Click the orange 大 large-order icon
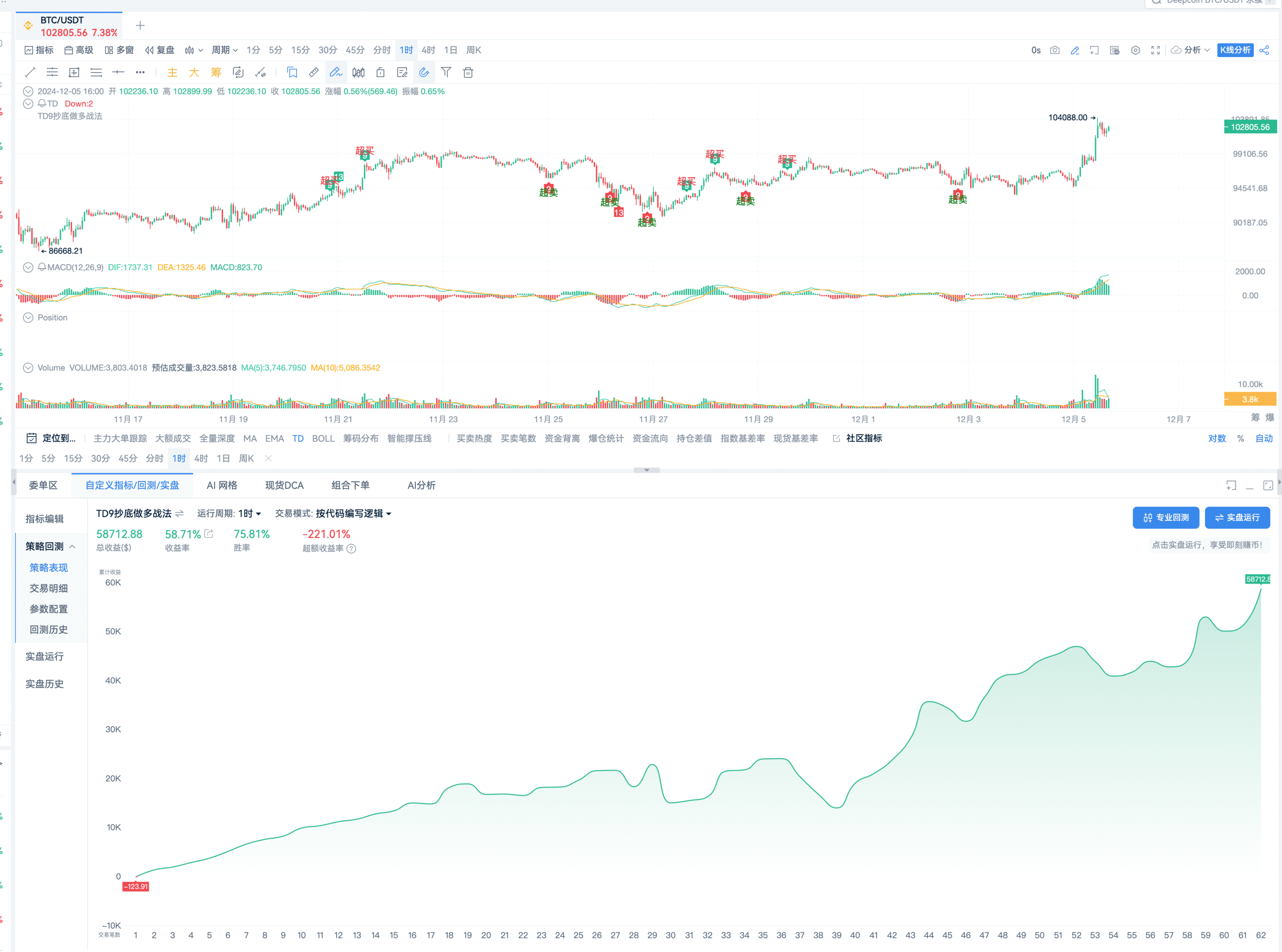Image resolution: width=1282 pixels, height=952 pixels. (x=194, y=73)
